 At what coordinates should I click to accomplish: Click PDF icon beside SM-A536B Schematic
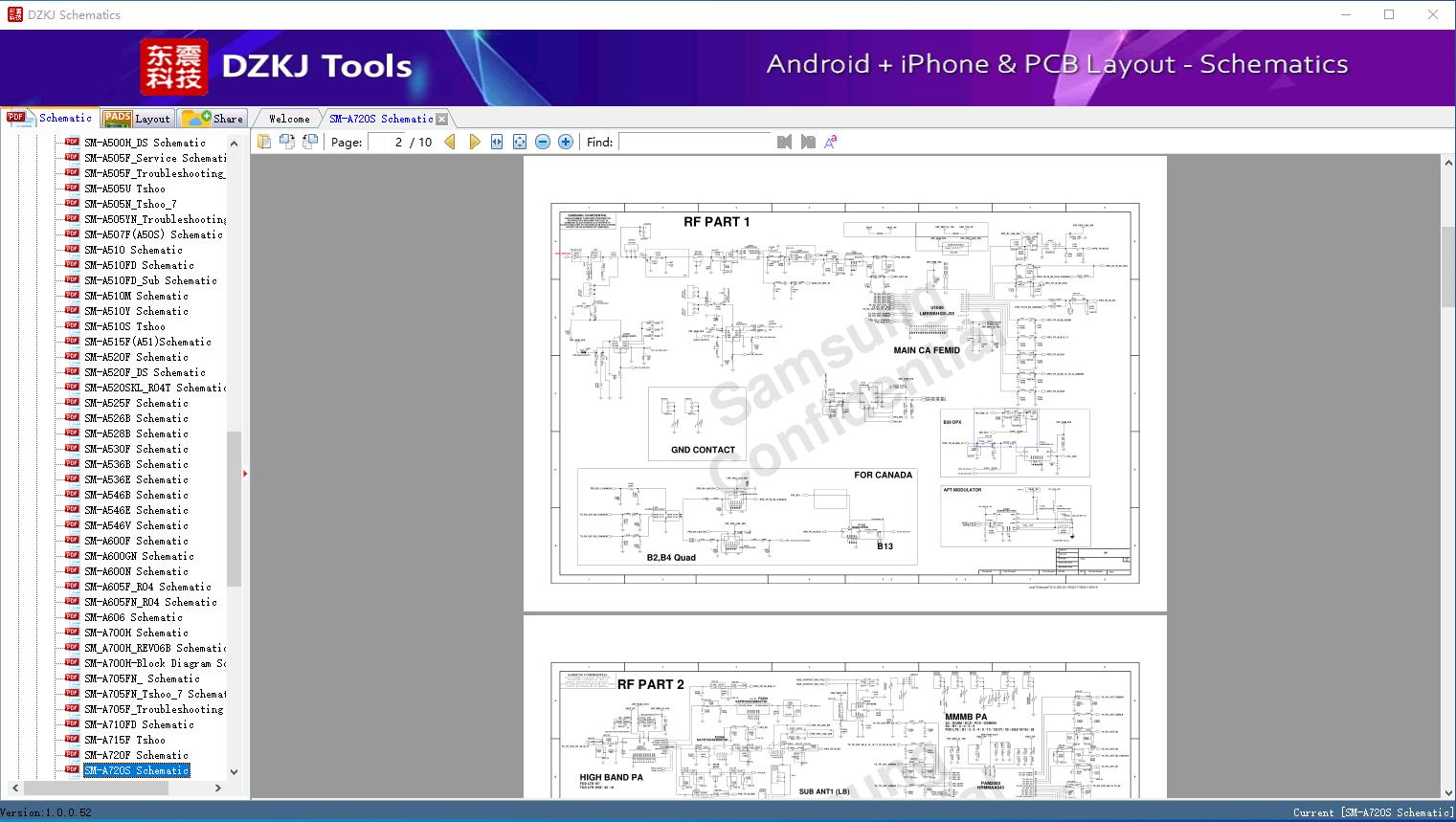click(x=72, y=463)
